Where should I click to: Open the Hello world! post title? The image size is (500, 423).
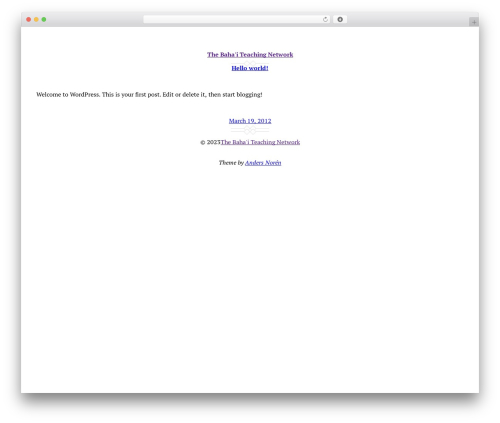coord(250,68)
